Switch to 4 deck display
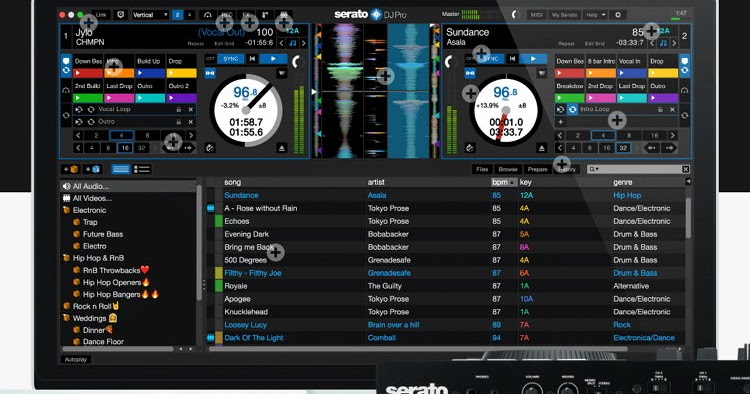The height and width of the screenshot is (394, 750). pos(189,15)
